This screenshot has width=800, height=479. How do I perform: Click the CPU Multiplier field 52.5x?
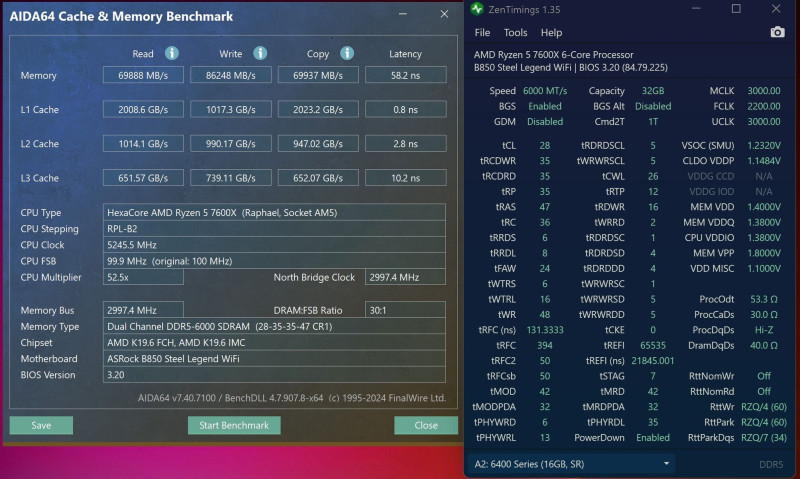click(143, 277)
